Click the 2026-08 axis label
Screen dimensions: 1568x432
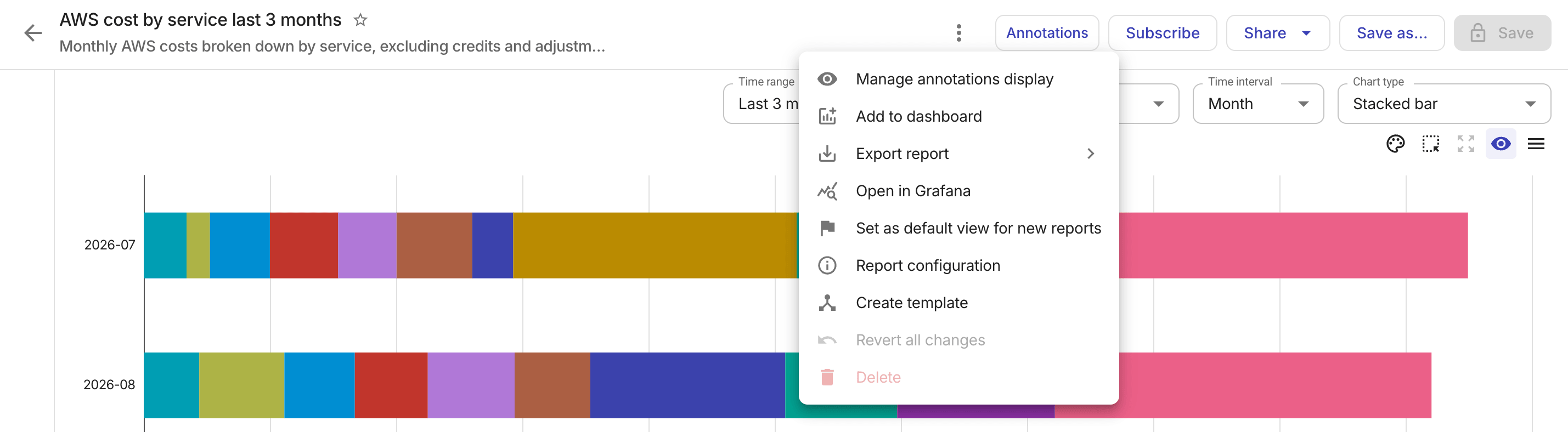click(x=109, y=385)
